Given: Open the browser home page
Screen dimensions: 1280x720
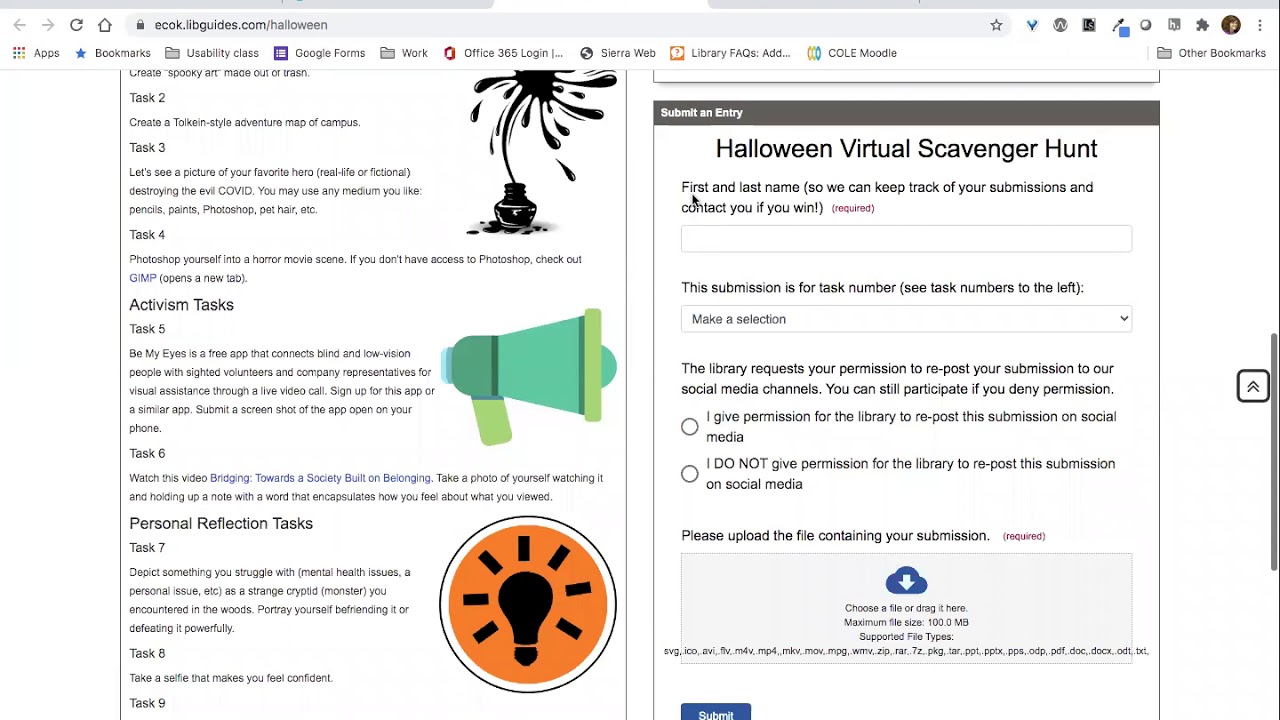Looking at the screenshot, I should 105,25.
